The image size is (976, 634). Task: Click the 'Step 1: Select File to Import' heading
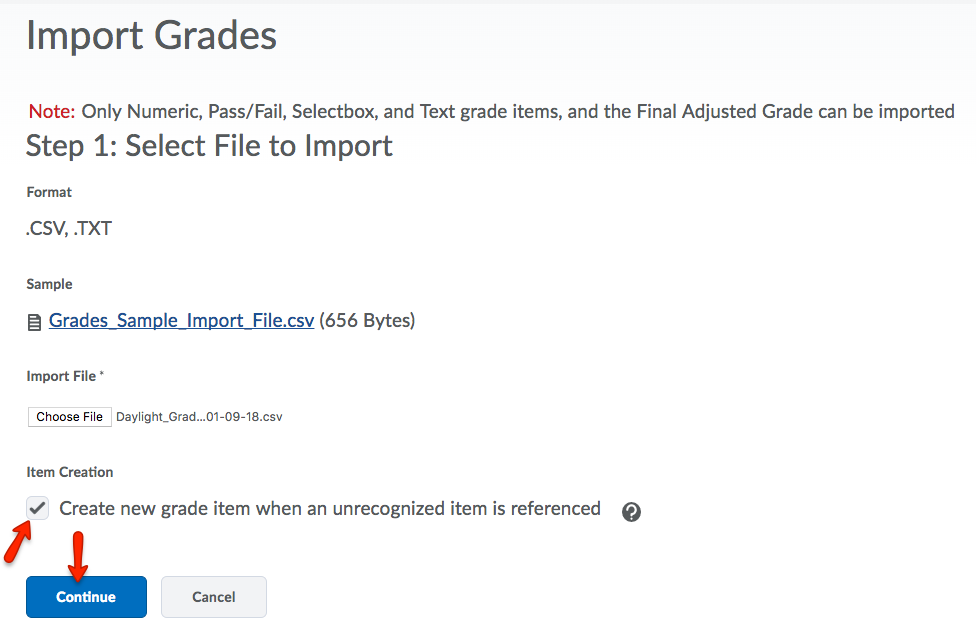tap(209, 146)
